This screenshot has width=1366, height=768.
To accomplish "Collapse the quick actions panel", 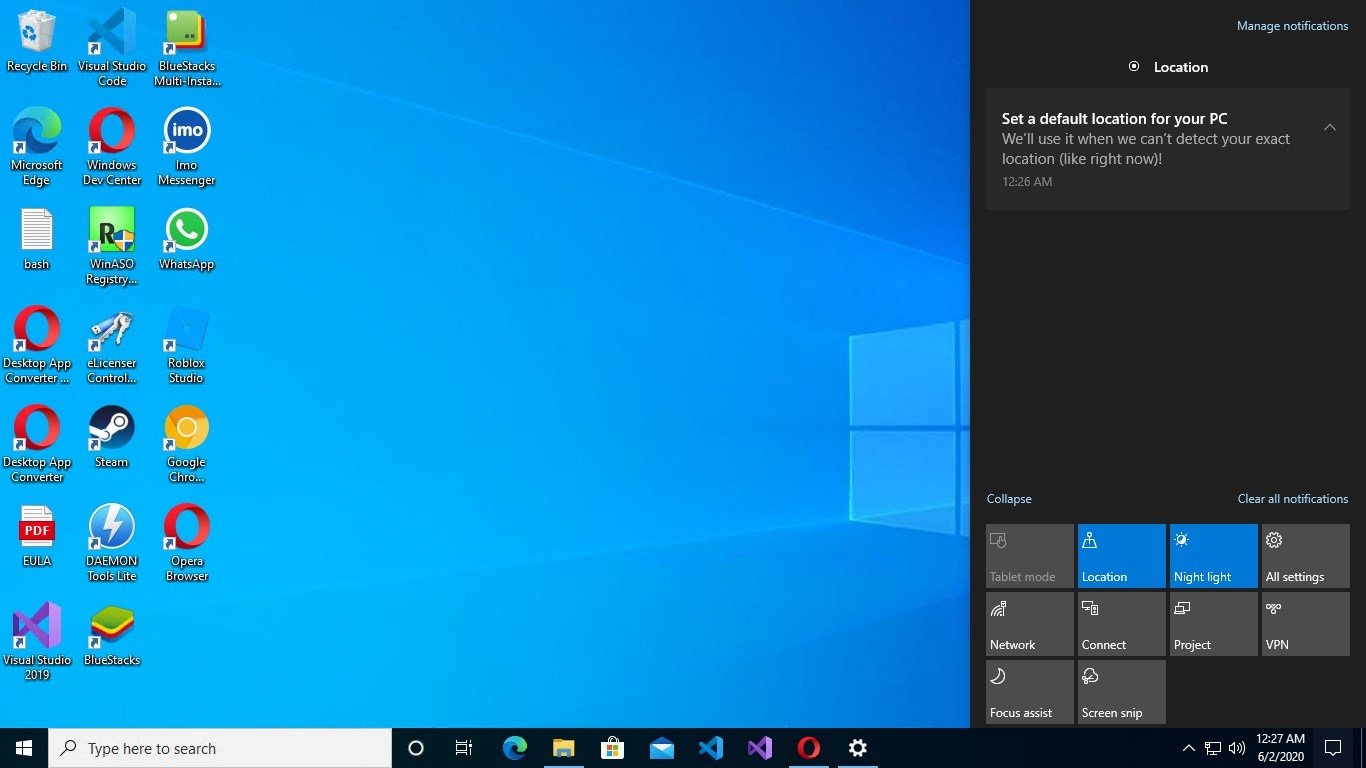I will [x=1009, y=498].
